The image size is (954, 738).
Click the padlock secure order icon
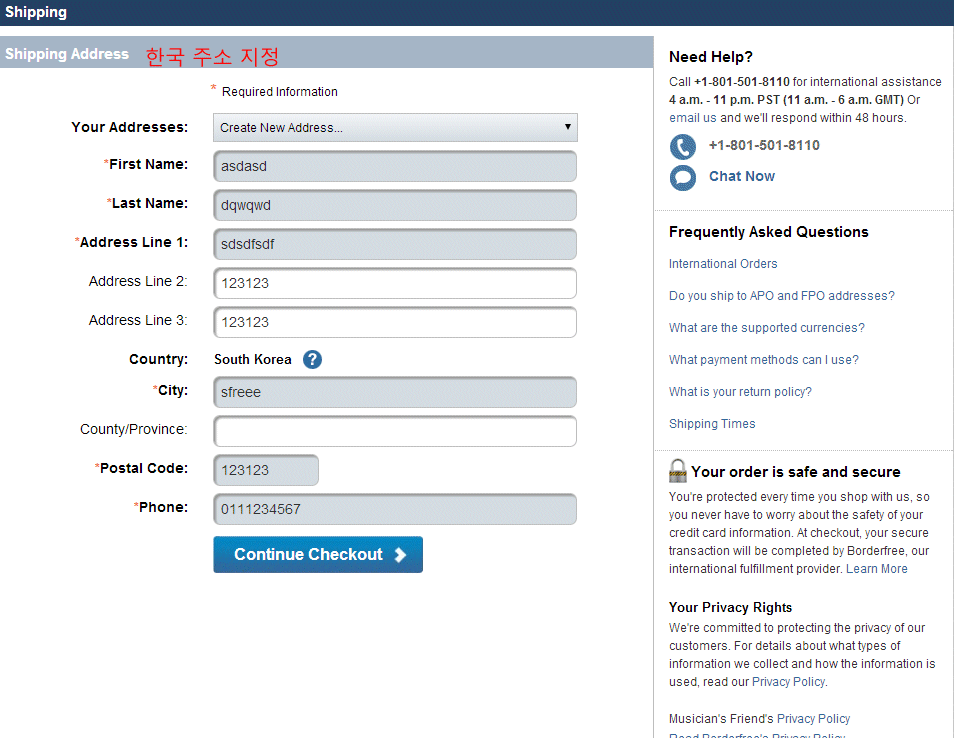[x=678, y=471]
